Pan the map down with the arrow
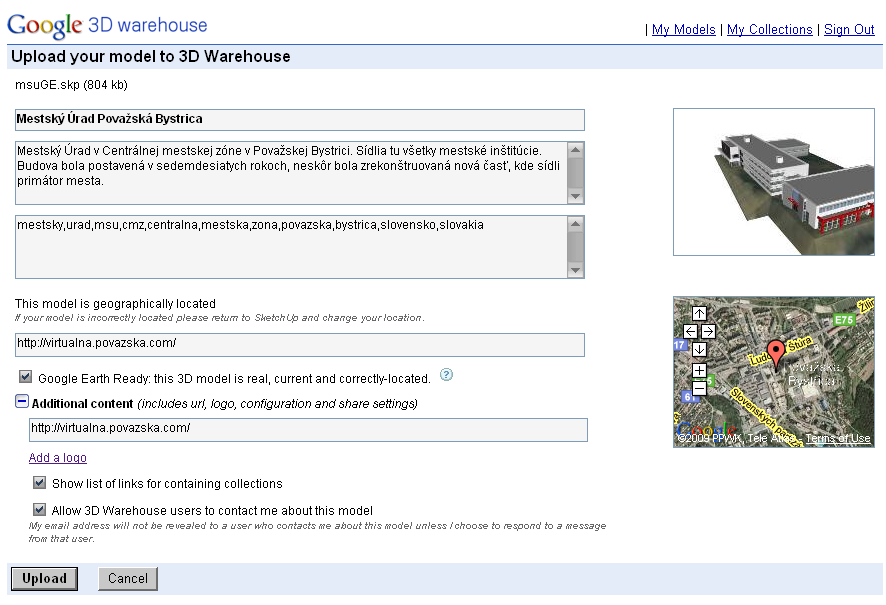 [699, 350]
